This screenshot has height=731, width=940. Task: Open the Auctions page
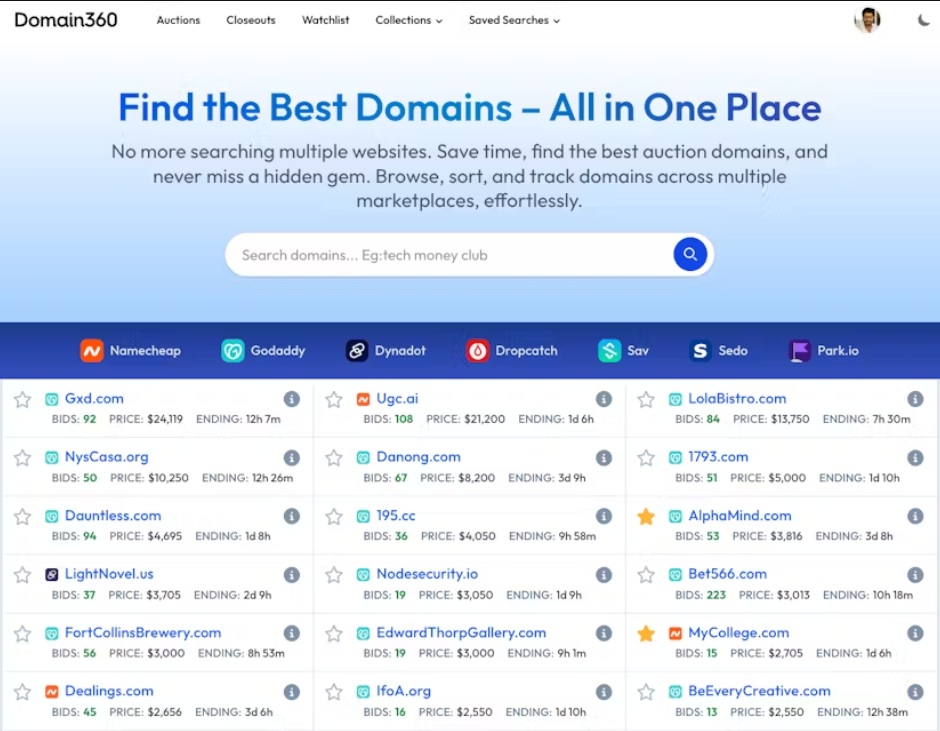(178, 20)
